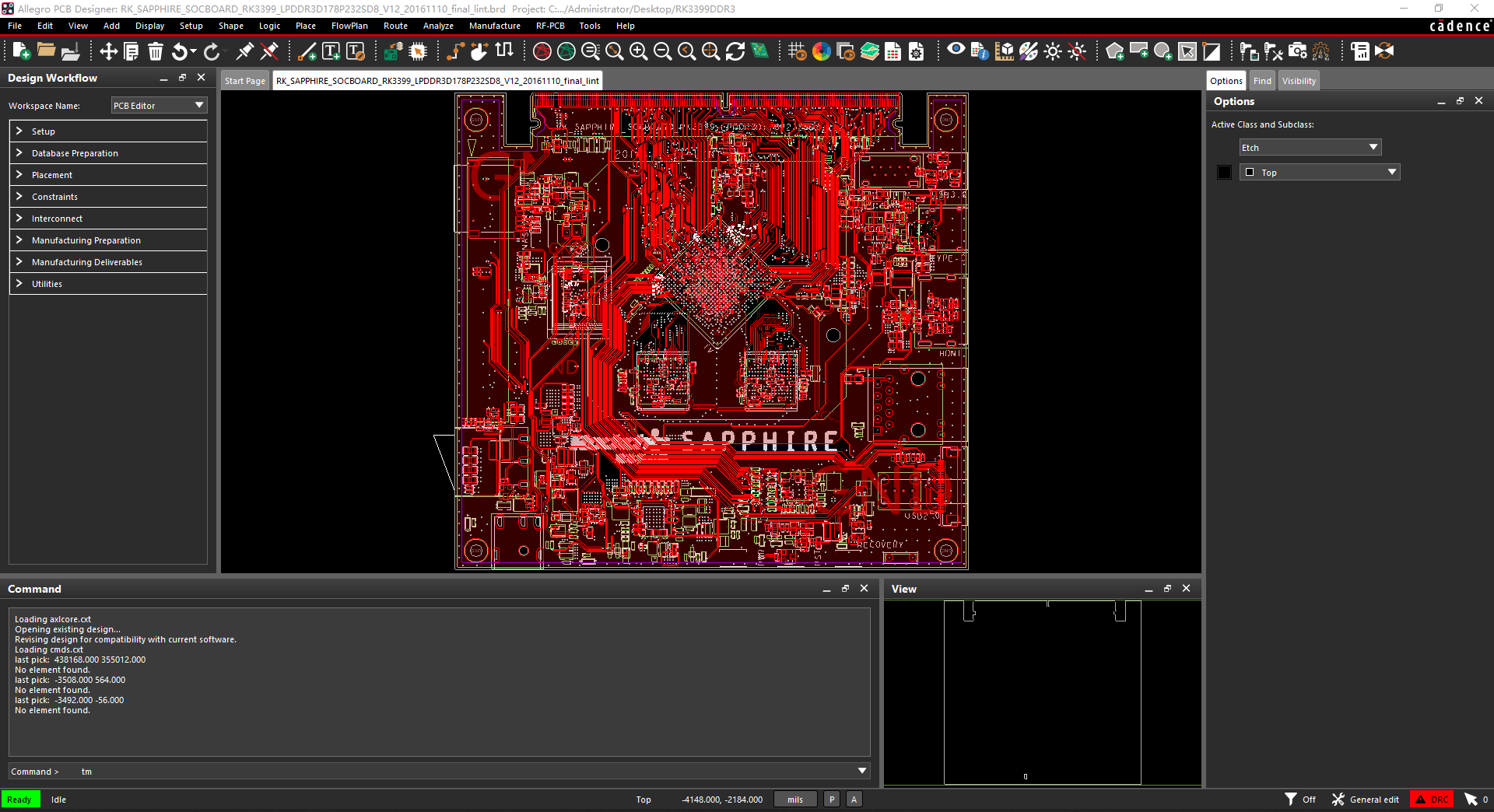Click the Grid toggle toolbar icon

797,51
